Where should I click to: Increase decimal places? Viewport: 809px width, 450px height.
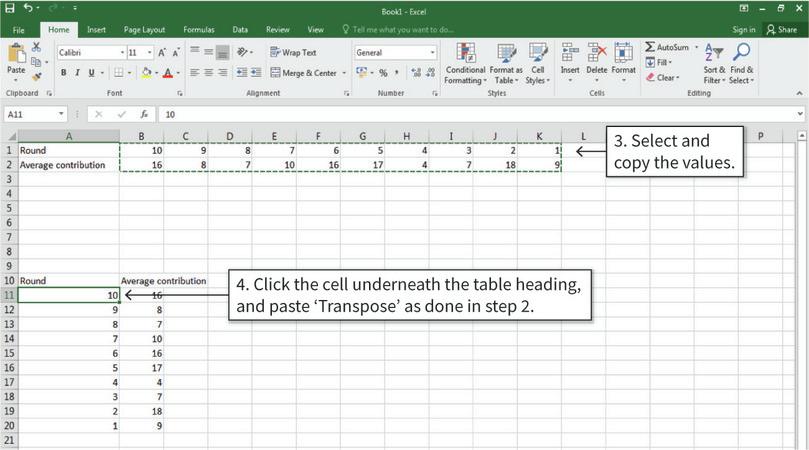click(x=416, y=73)
